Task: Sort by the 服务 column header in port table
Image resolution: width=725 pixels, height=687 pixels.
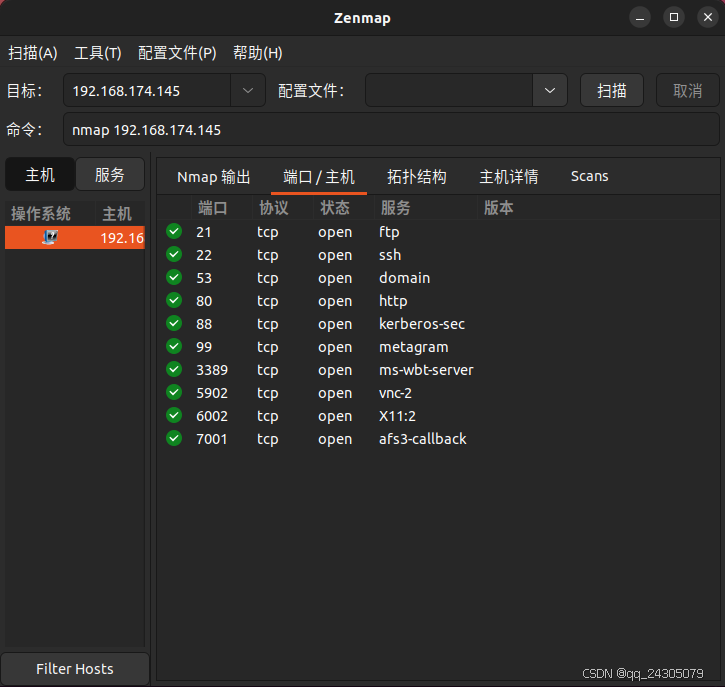Action: point(426,208)
